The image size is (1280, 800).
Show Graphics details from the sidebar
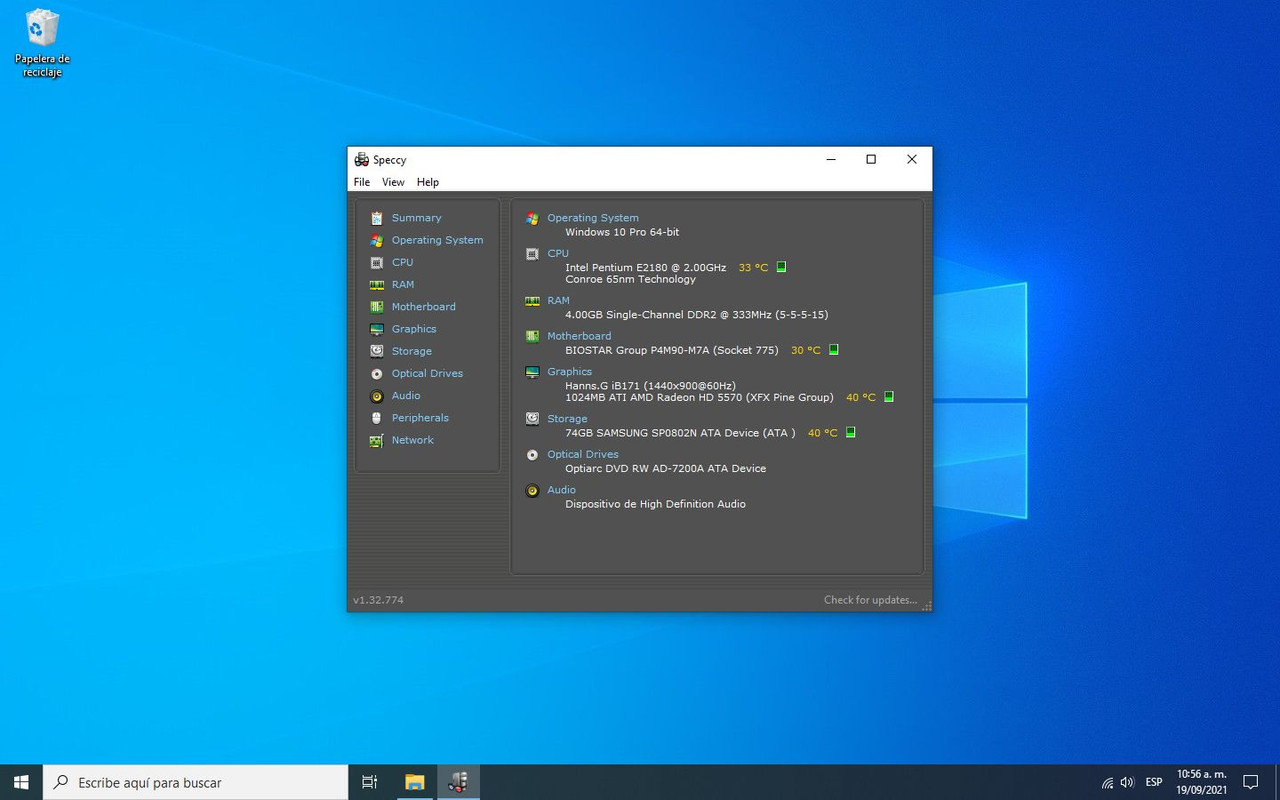tap(414, 329)
